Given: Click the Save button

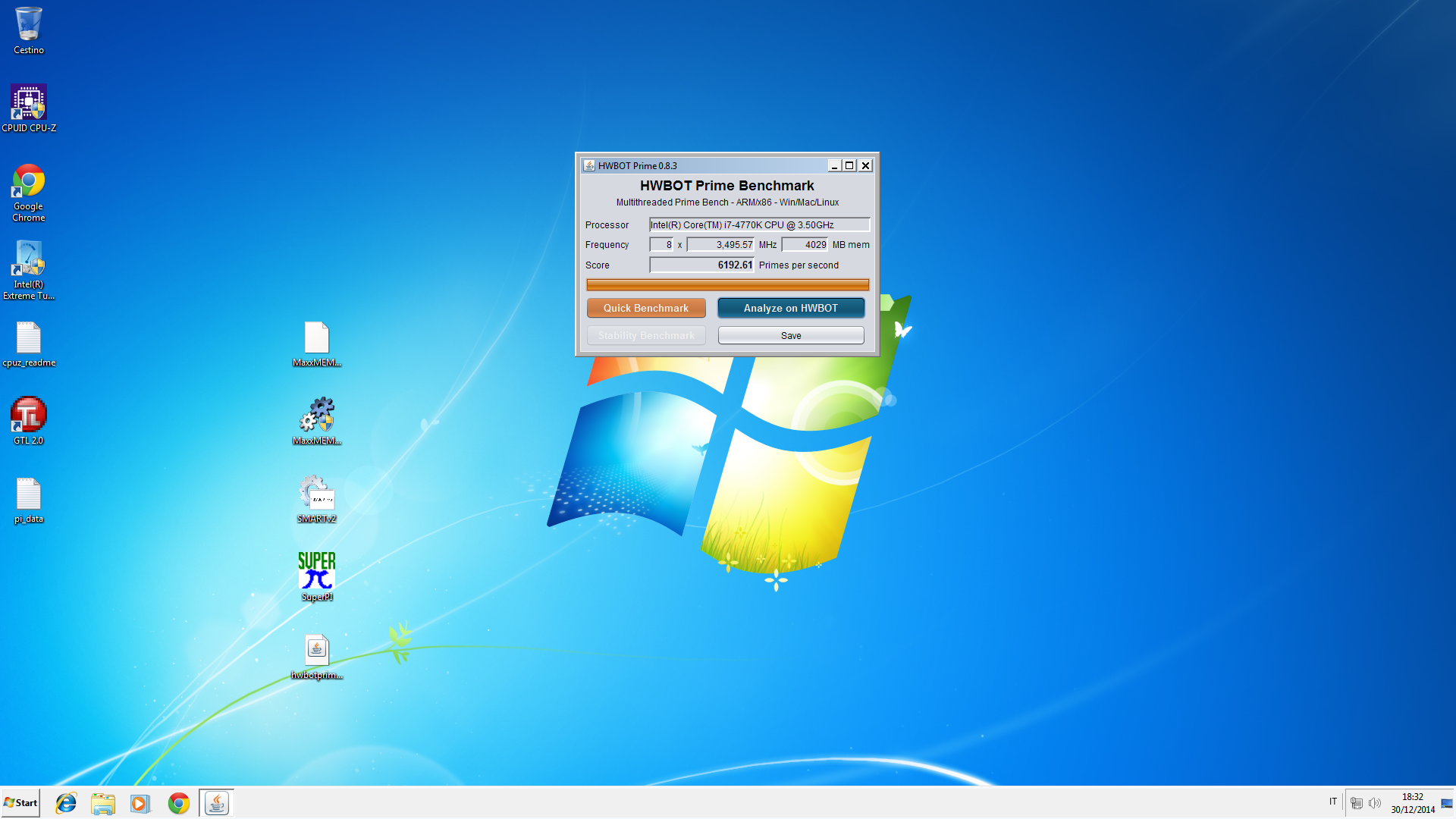Looking at the screenshot, I should coord(791,335).
